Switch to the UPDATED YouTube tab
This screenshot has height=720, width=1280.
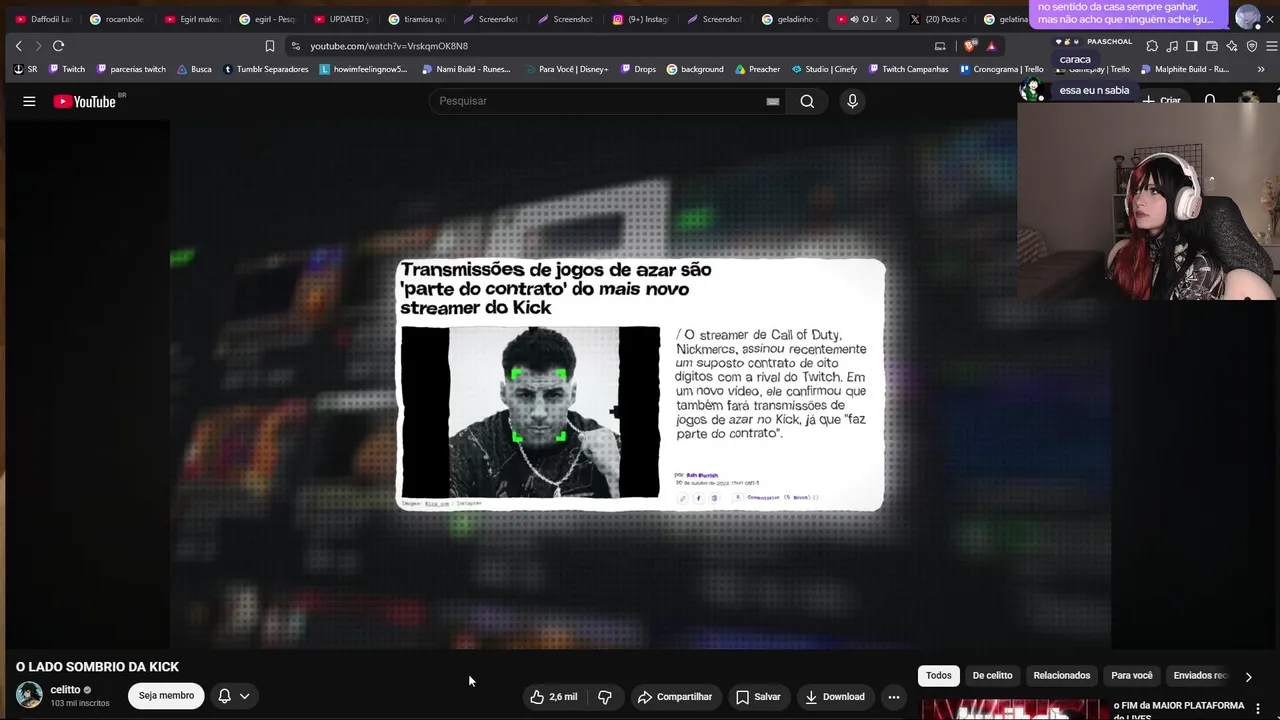(x=342, y=19)
